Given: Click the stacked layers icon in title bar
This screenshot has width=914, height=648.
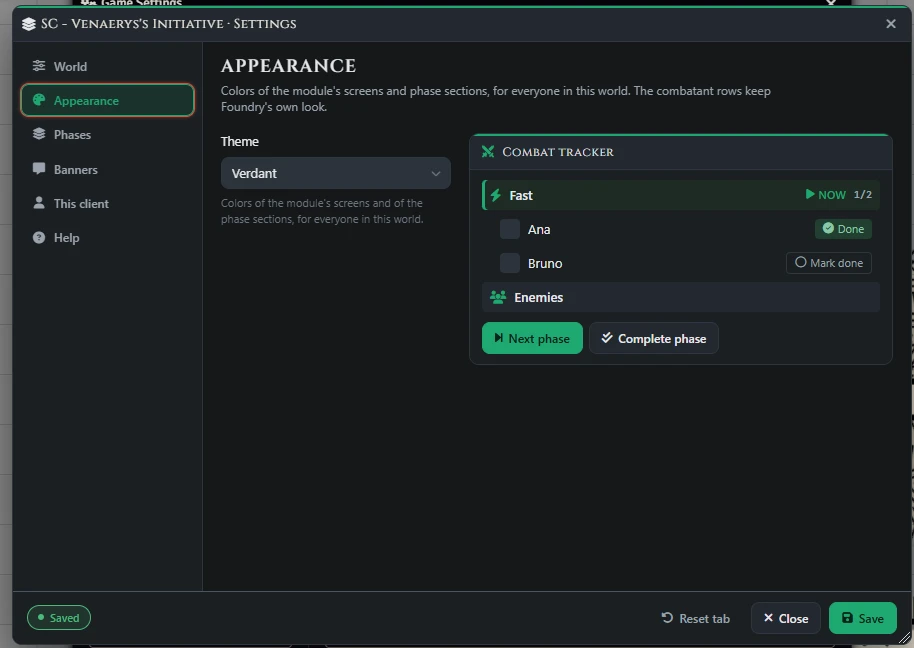Looking at the screenshot, I should coord(29,24).
